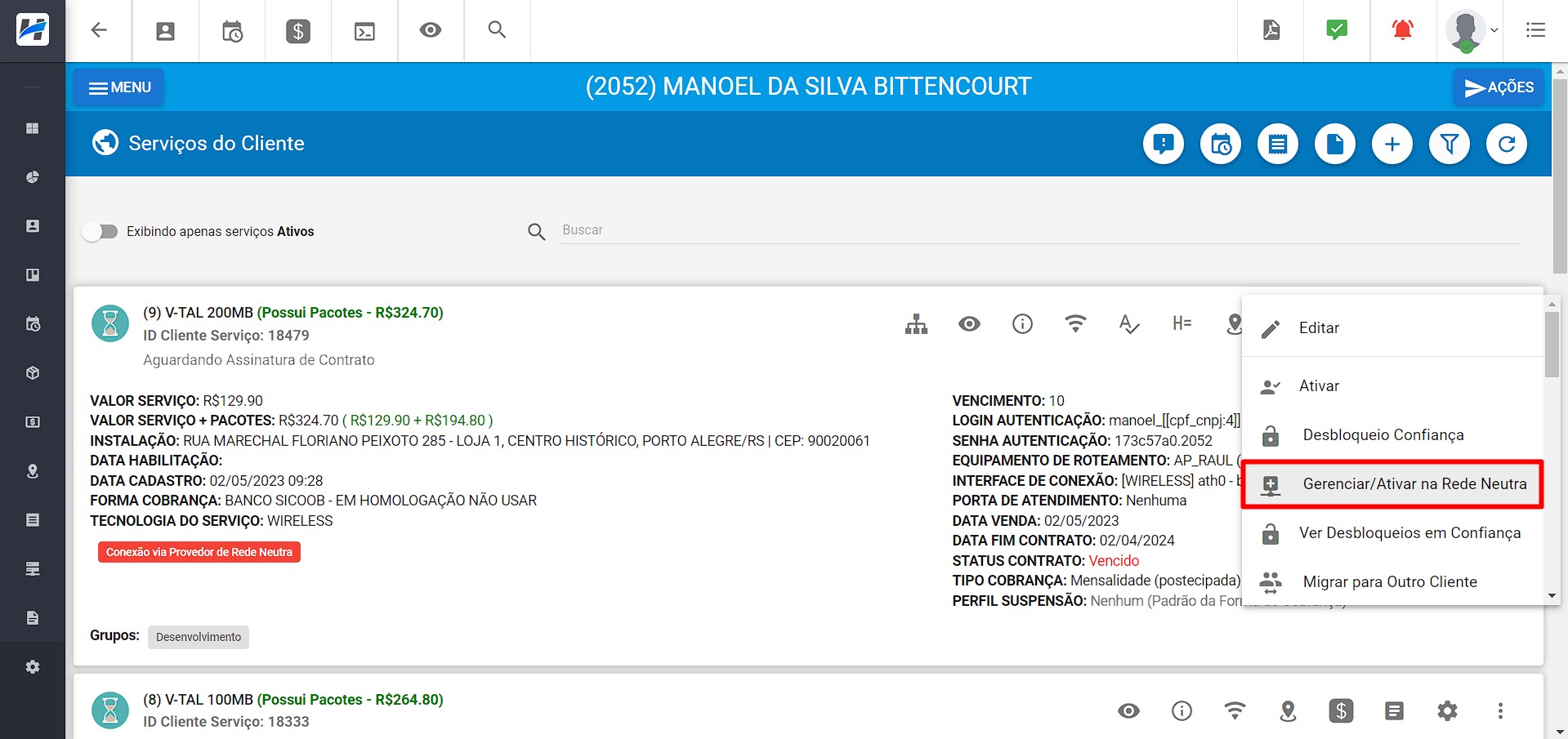
Task: Click the application logo at top left
Action: click(x=33, y=30)
